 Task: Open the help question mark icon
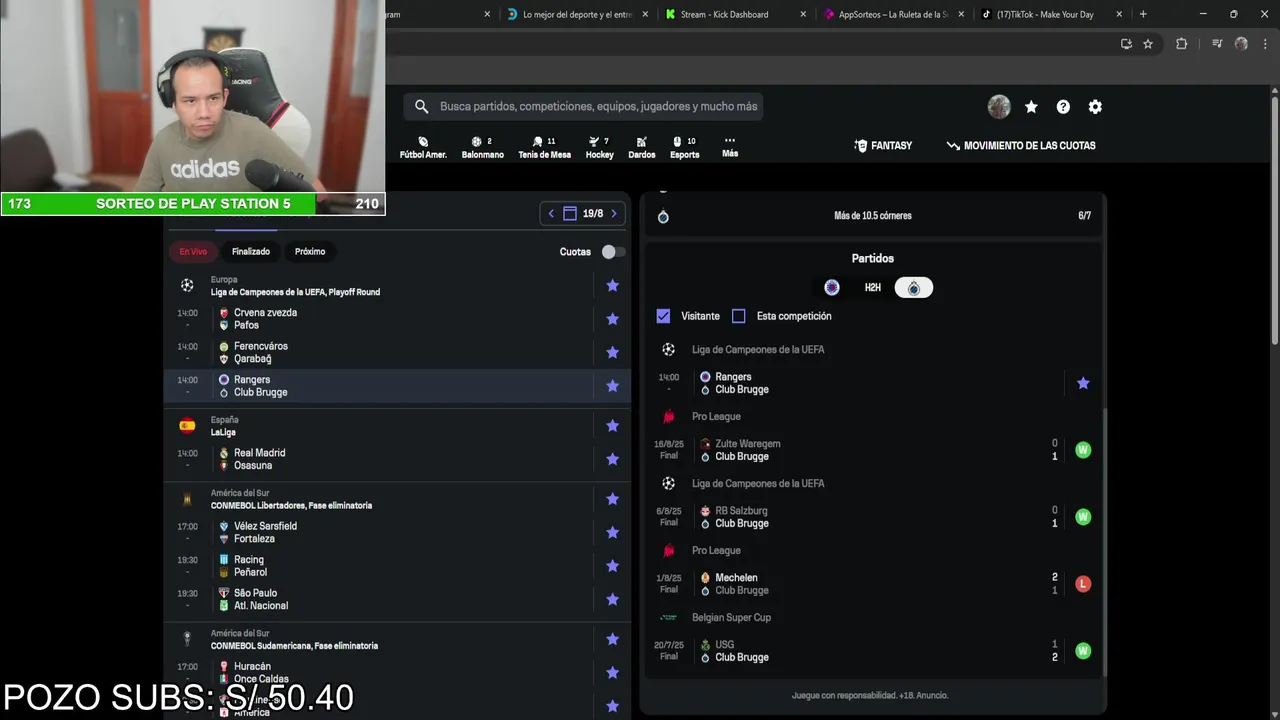(1063, 107)
